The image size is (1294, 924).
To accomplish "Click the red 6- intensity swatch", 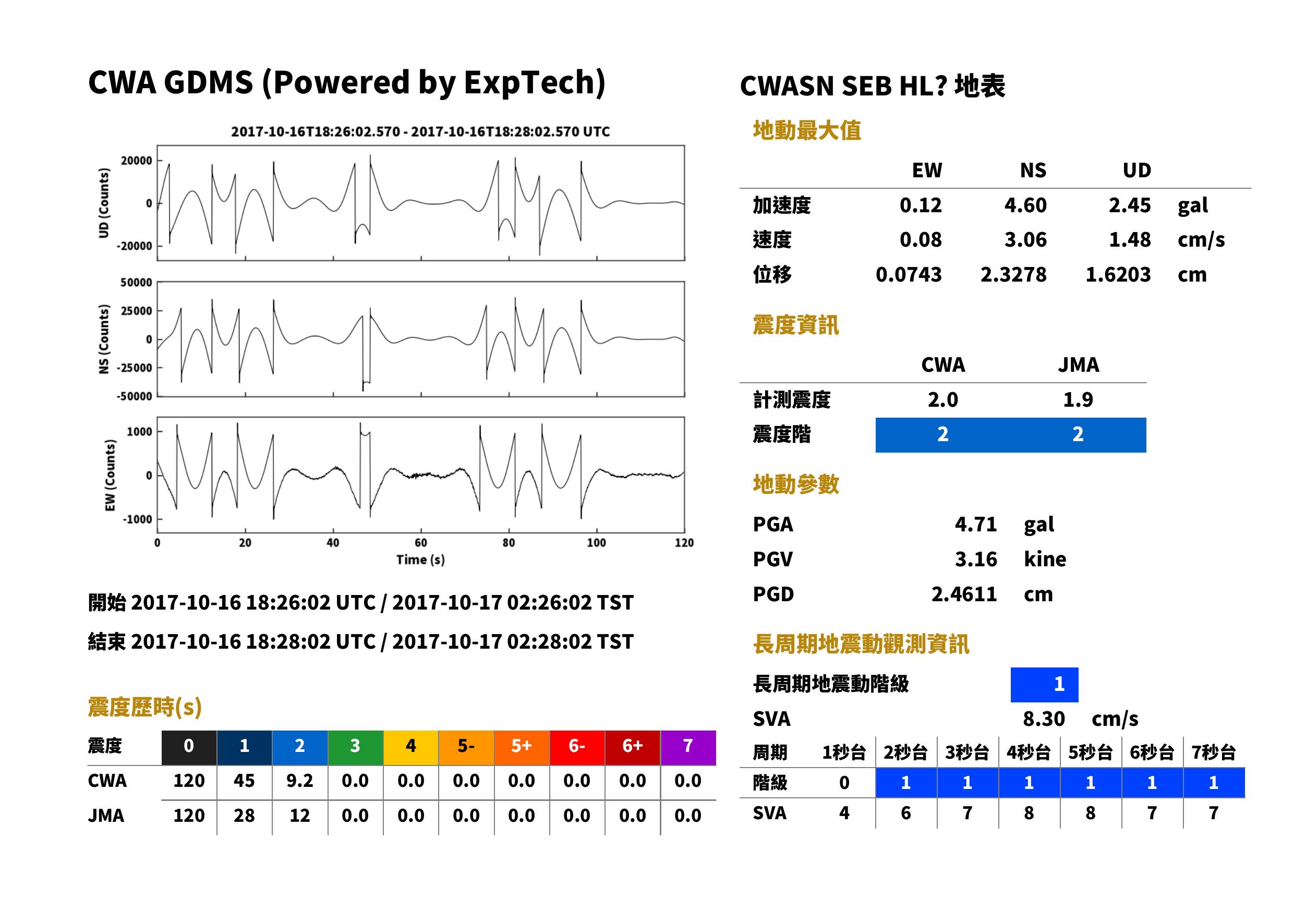I will pos(577,748).
